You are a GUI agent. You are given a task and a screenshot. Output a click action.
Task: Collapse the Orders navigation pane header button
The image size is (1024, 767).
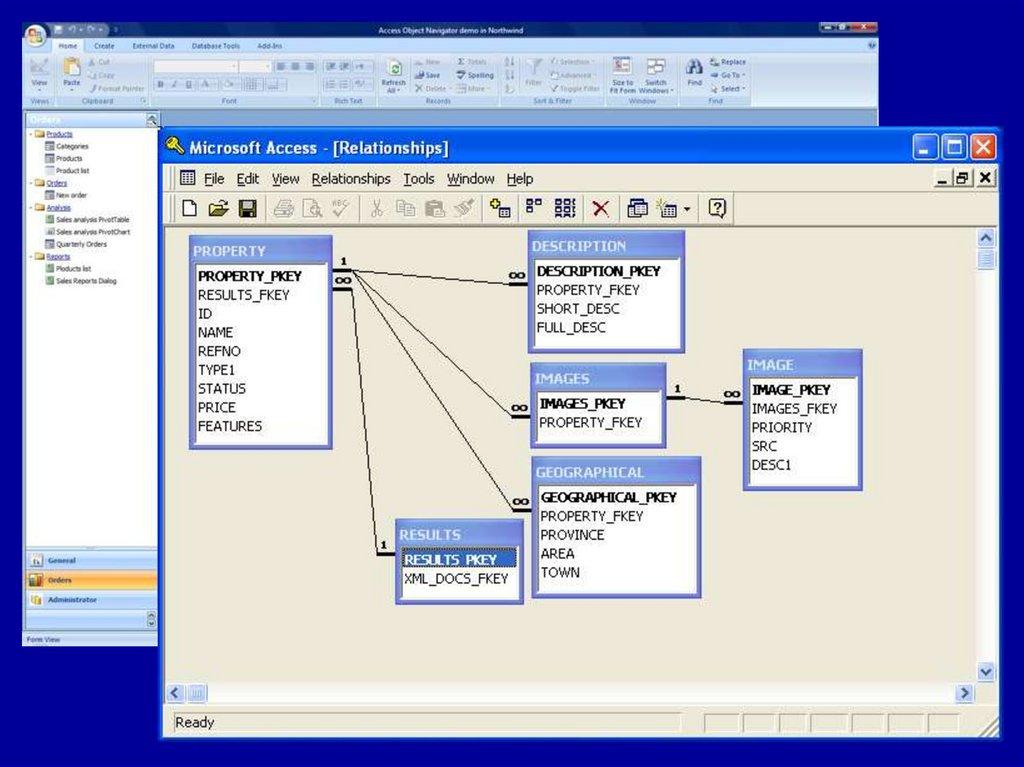[152, 120]
